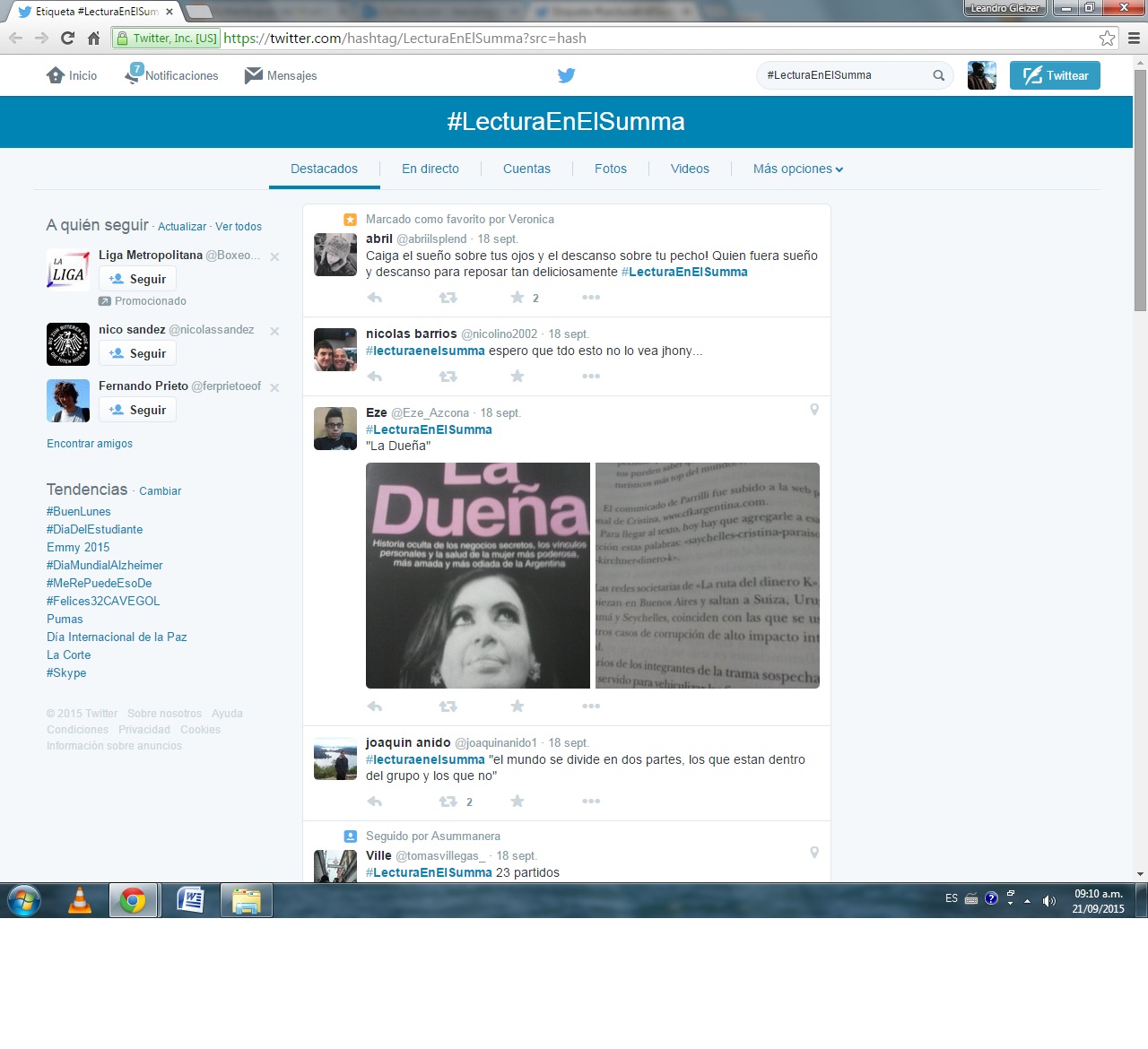The height and width of the screenshot is (1049, 1148).
Task: Open Emmy 2015 trend
Action: [78, 548]
